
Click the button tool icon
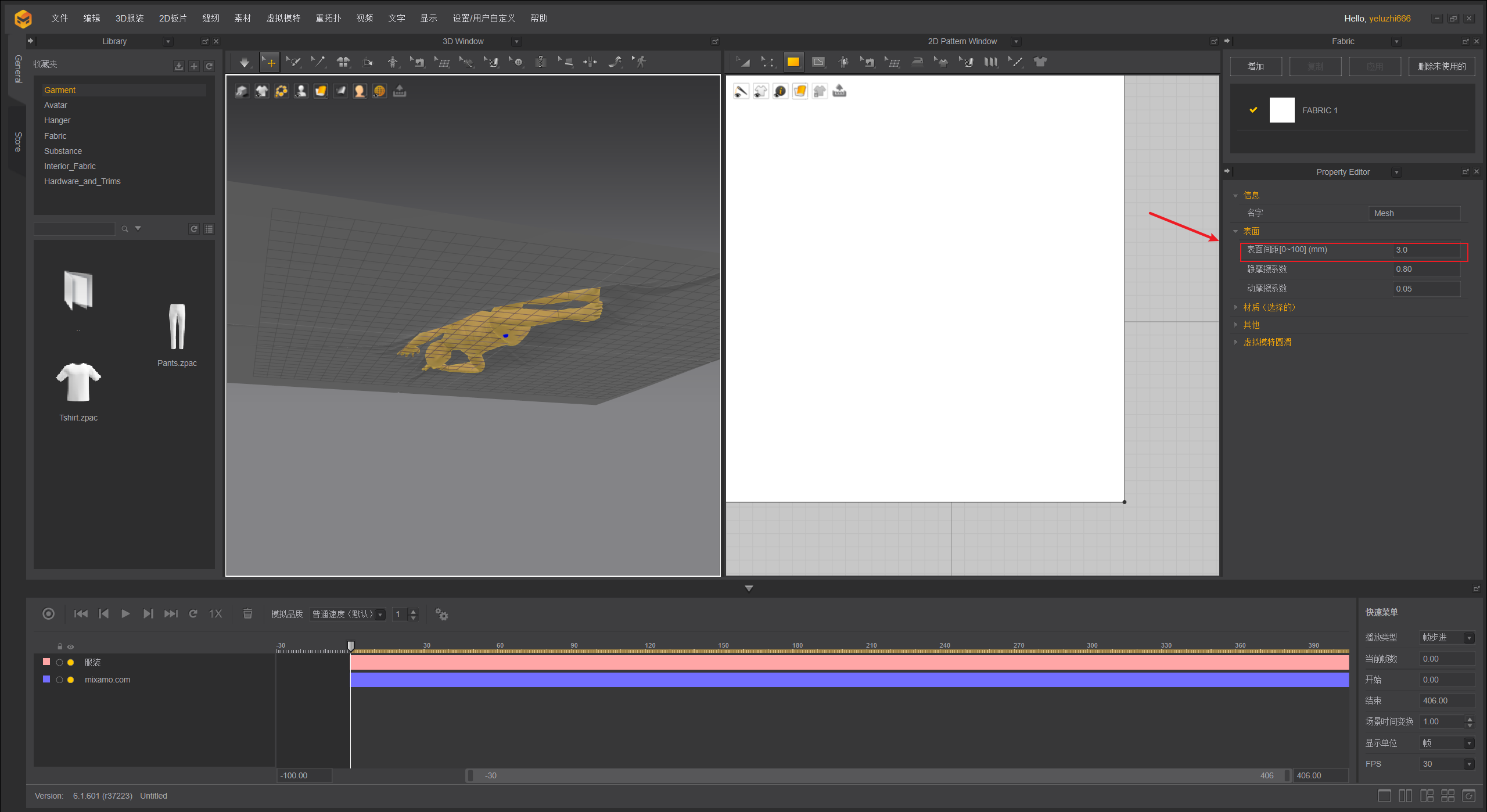pos(518,62)
